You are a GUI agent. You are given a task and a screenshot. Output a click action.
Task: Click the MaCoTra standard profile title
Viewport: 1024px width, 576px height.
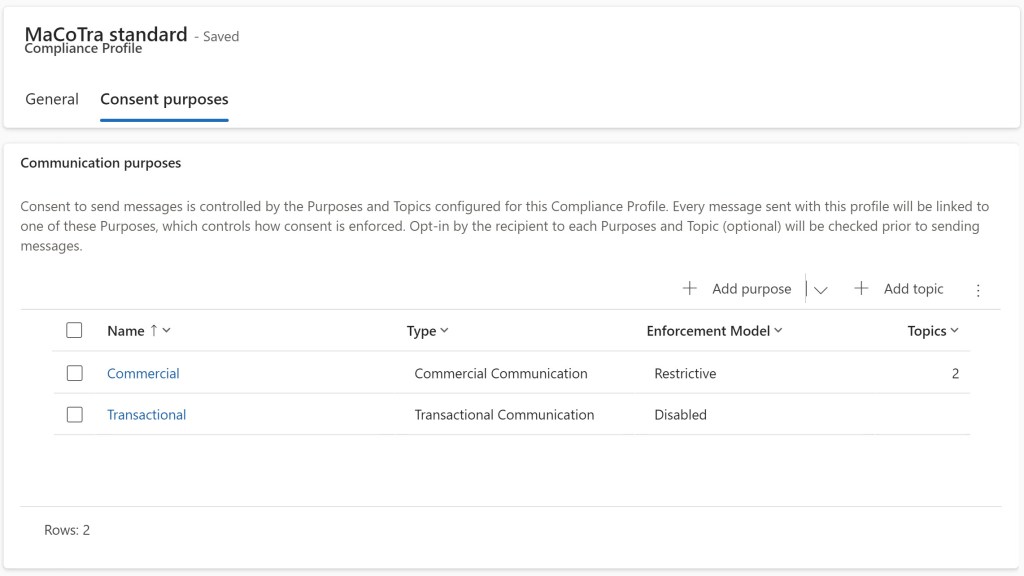tap(107, 33)
